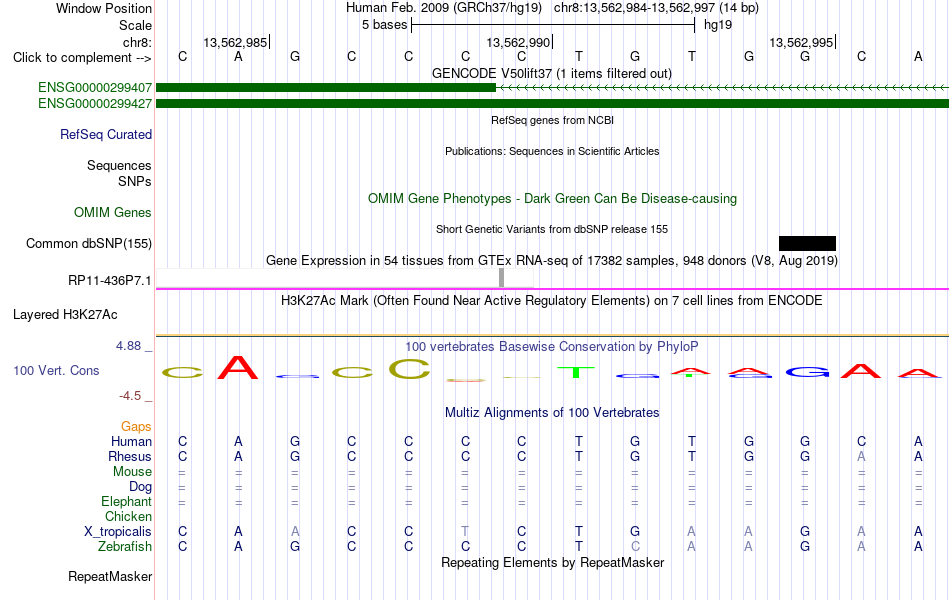Click Publications: Sequences in Scientific Articles title

point(551,151)
